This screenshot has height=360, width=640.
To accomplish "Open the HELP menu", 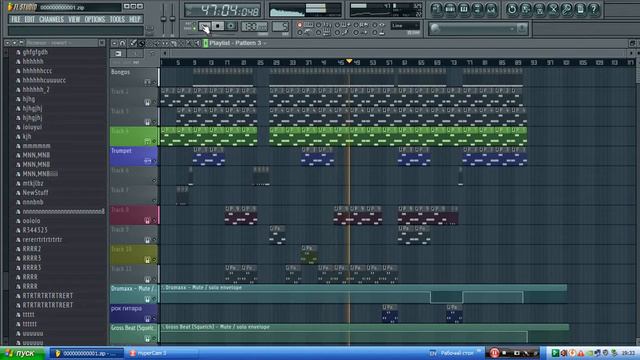I will (135, 19).
